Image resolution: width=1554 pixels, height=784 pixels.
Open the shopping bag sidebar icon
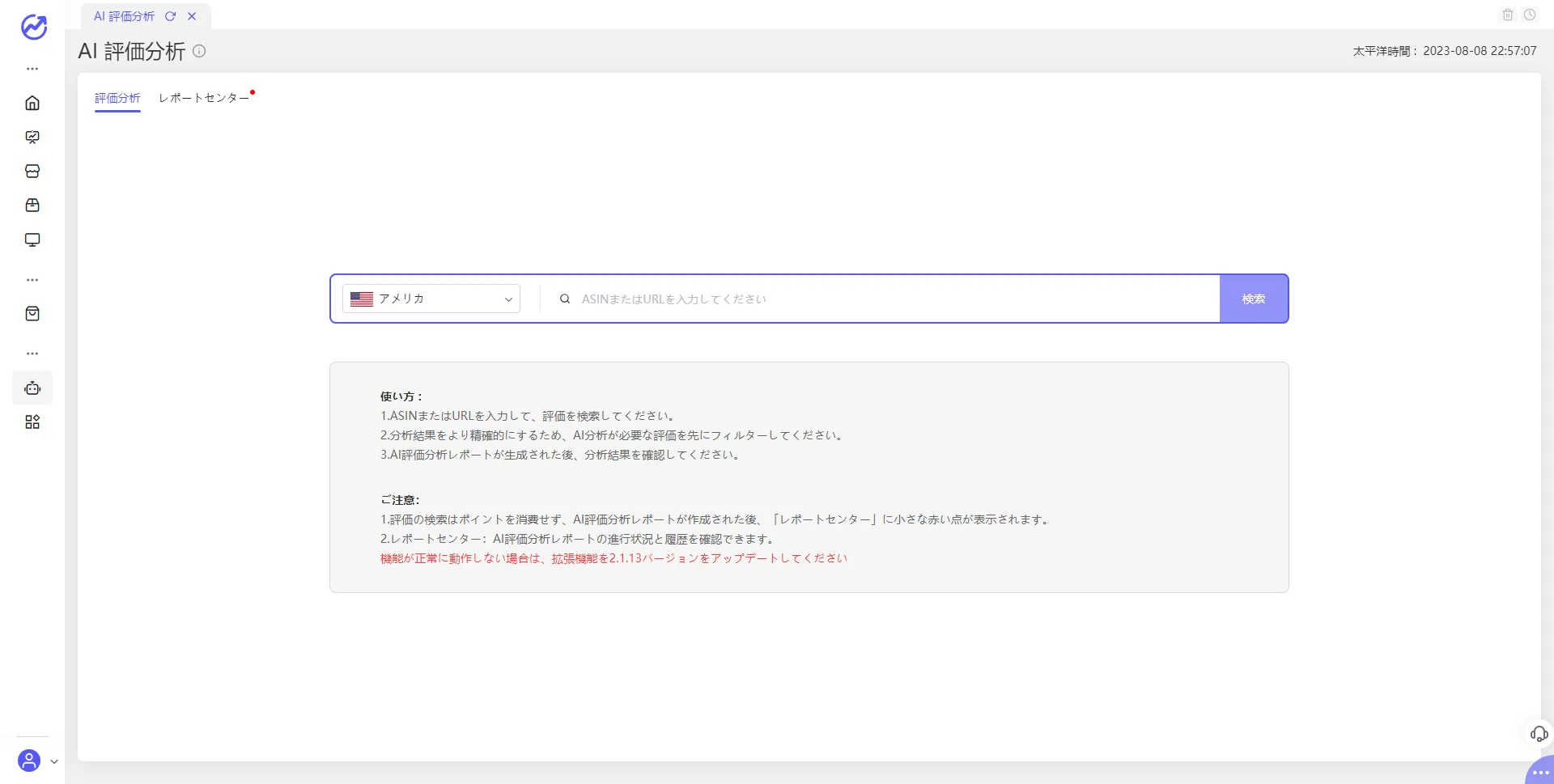click(x=32, y=314)
